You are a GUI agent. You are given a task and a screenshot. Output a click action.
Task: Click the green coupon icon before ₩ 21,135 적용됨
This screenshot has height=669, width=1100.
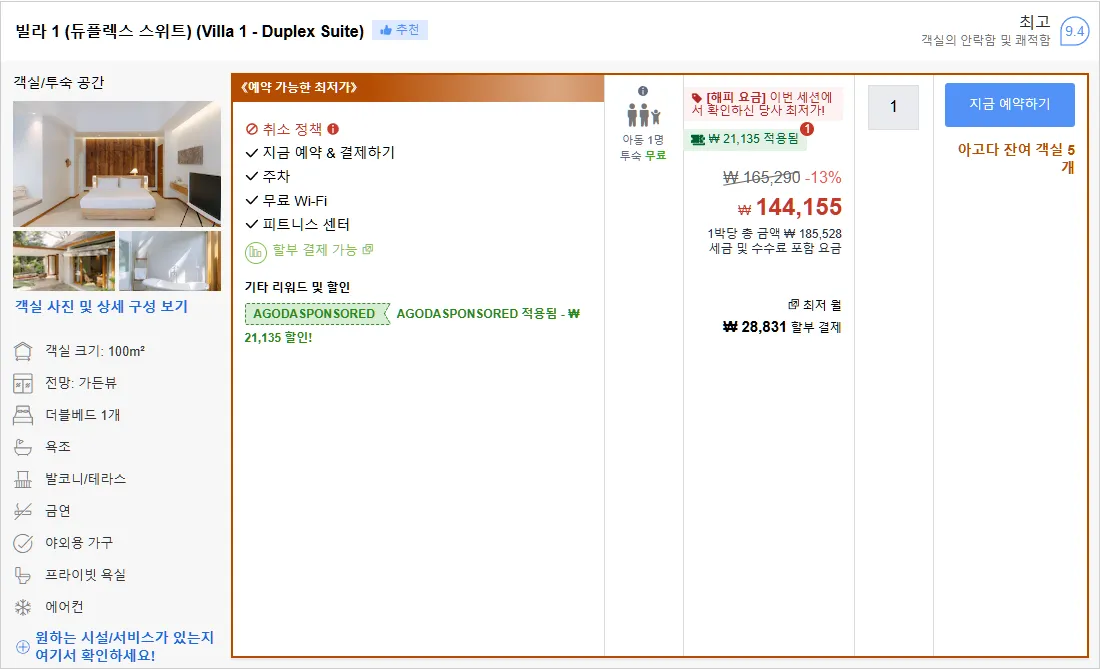click(697, 139)
